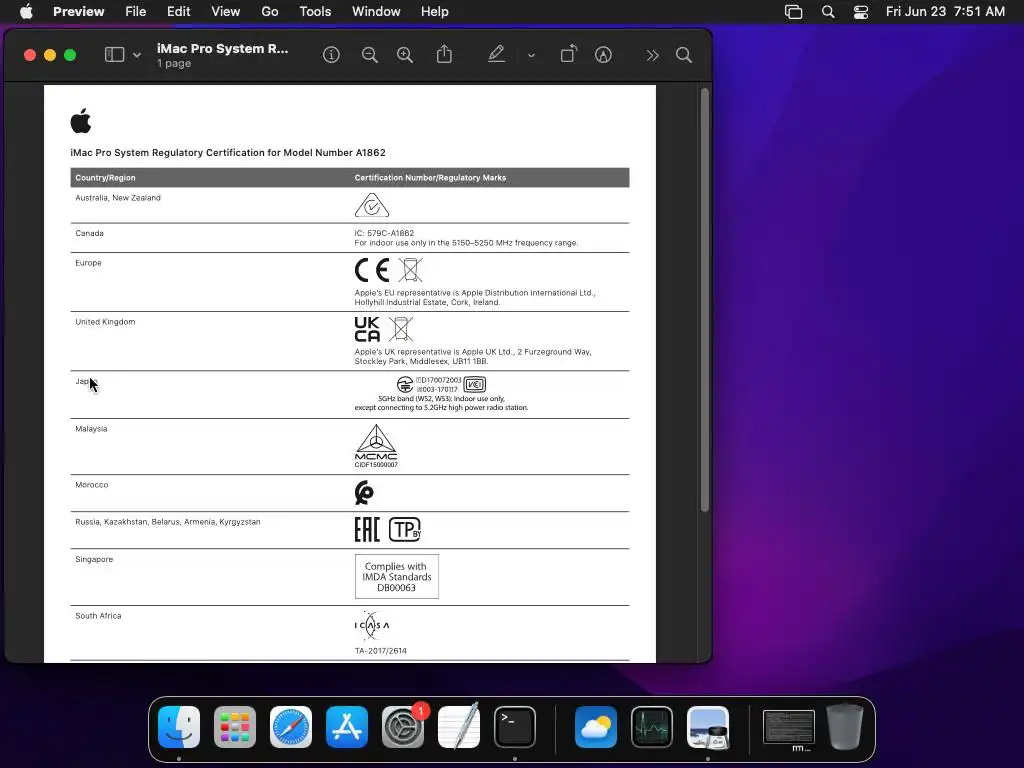Launch Finder from the Dock
Screen dimensions: 1024x768
179,727
